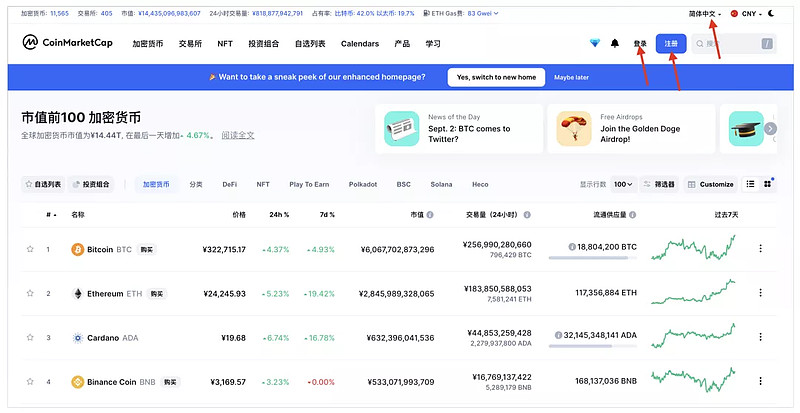Click the search input field
Screen dimensions: 800x413
click(x=734, y=44)
